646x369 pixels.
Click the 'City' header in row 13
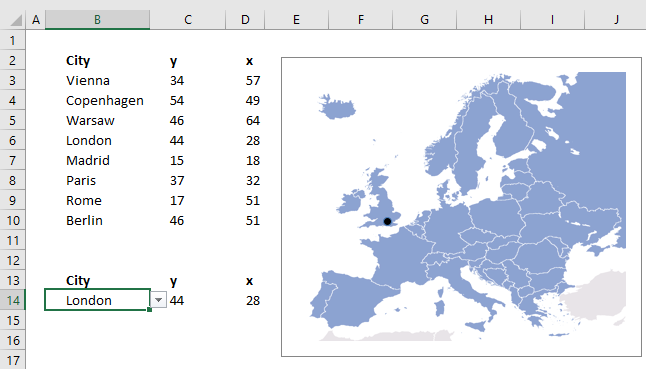78,281
